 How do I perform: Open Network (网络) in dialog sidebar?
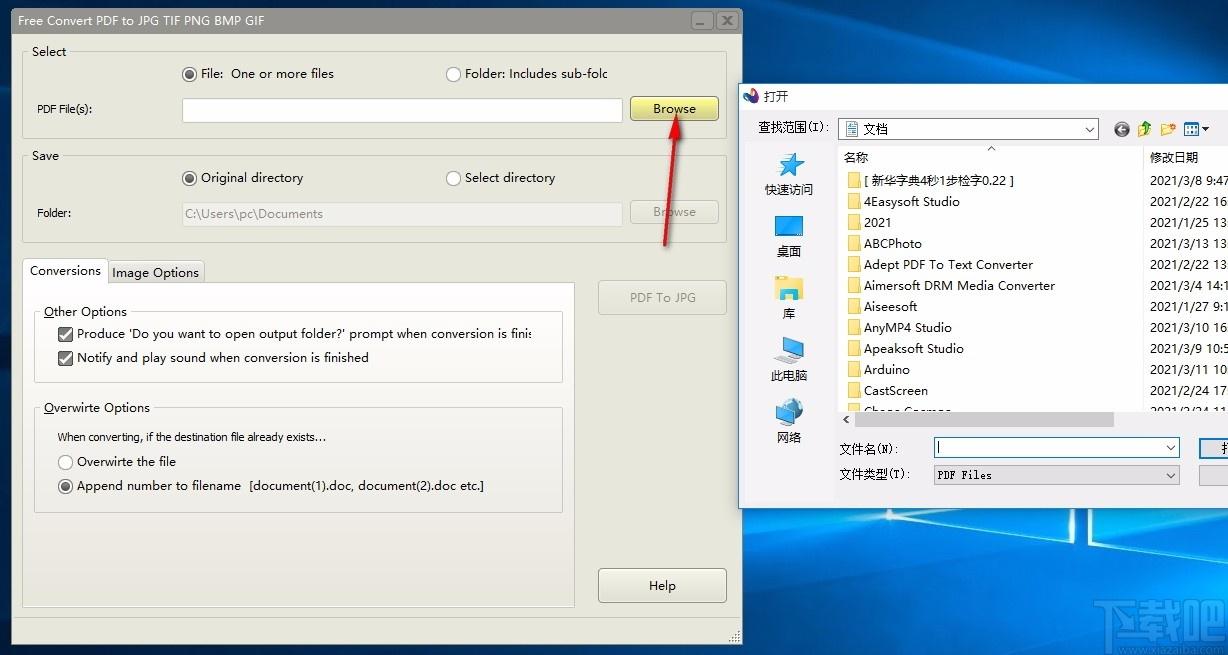[x=789, y=422]
